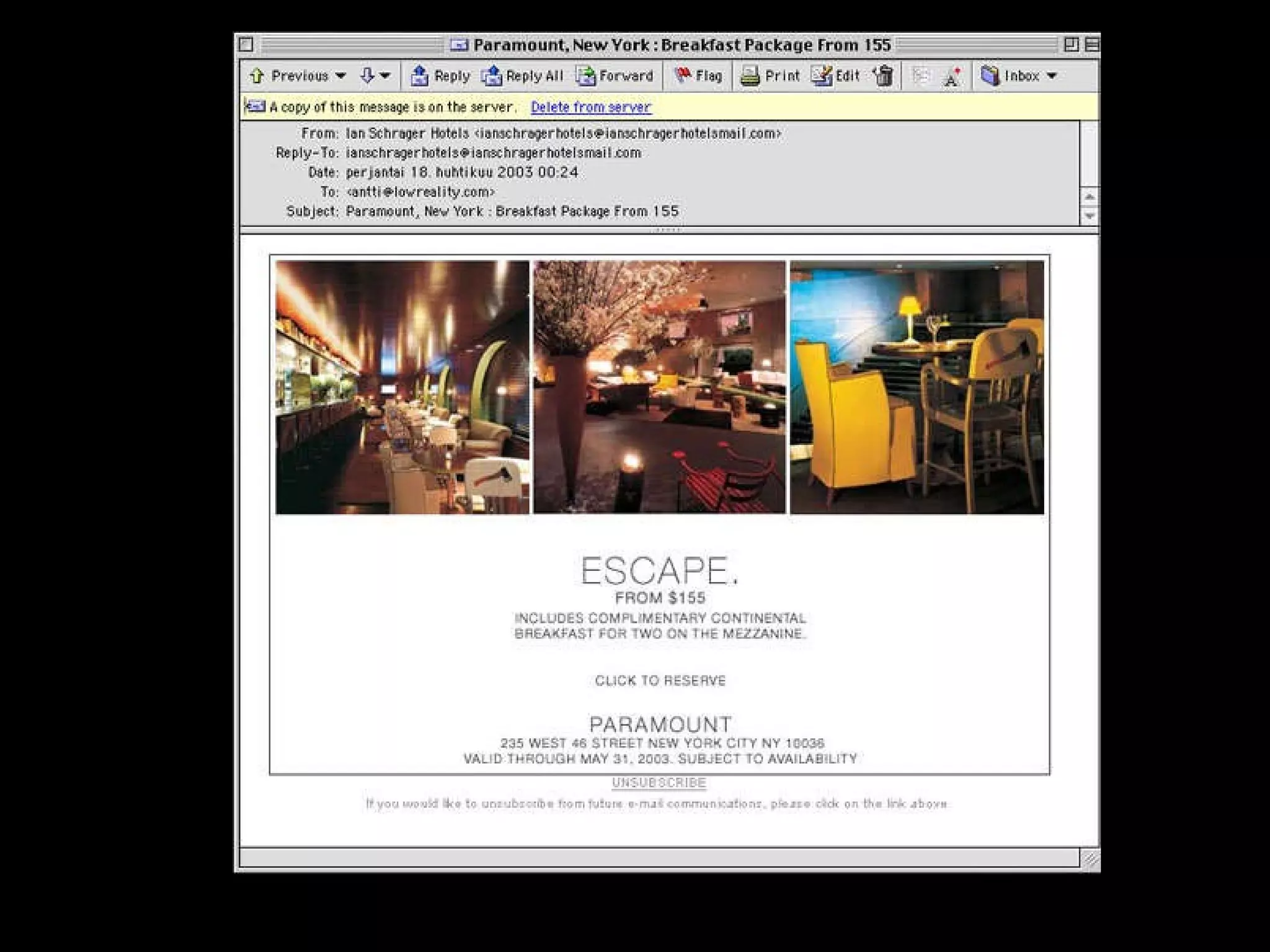Delete message with trash icon
This screenshot has height=952, width=1270.
click(884, 76)
